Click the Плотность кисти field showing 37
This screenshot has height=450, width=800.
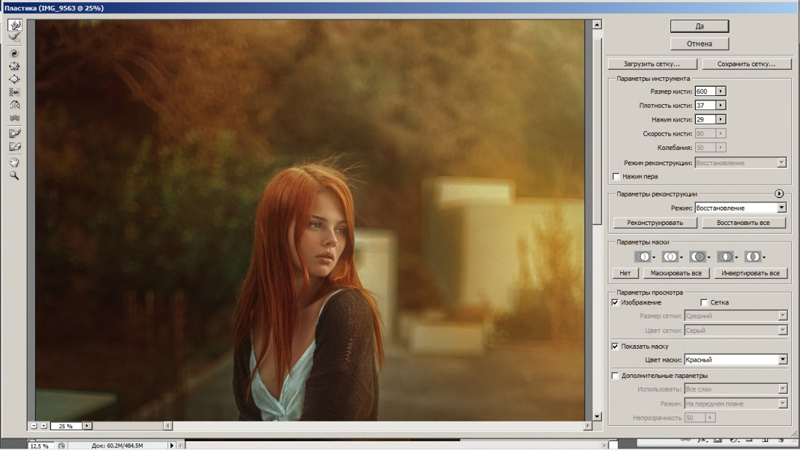point(705,105)
